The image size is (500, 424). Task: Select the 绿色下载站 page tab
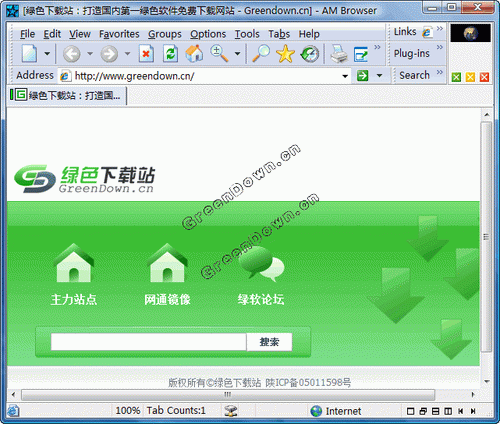tap(67, 96)
